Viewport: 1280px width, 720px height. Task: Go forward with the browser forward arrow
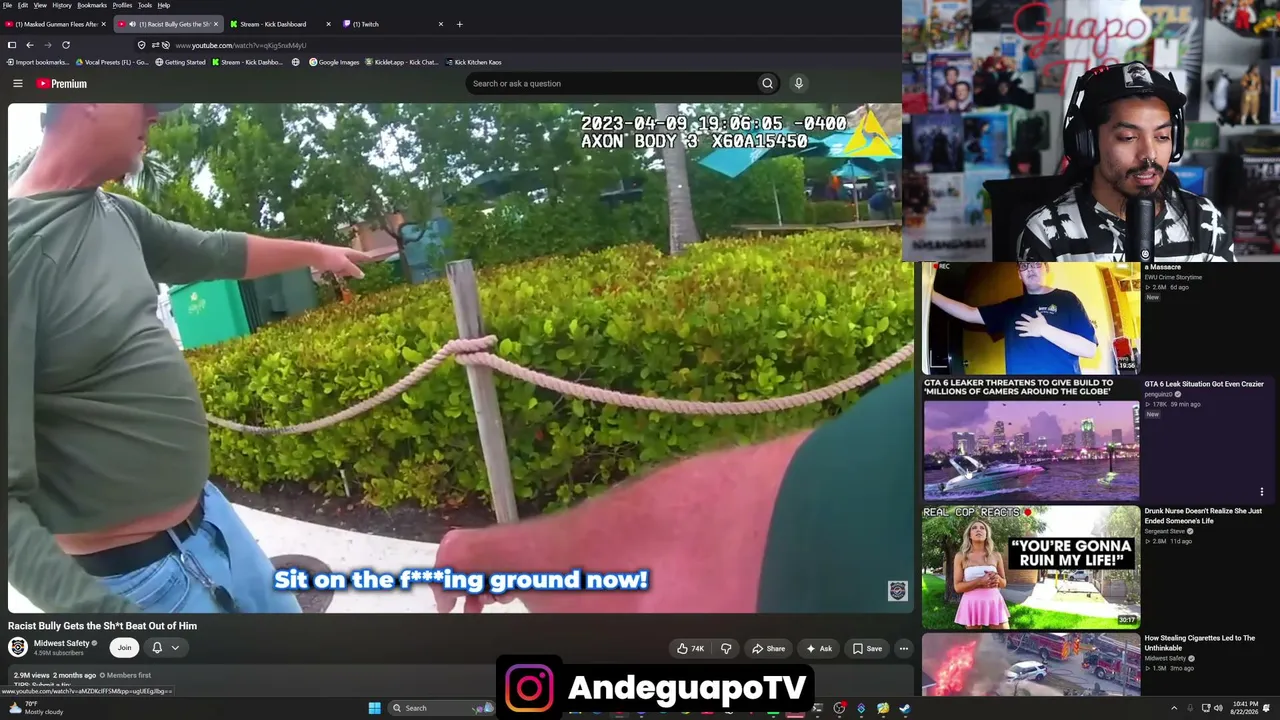point(48,45)
